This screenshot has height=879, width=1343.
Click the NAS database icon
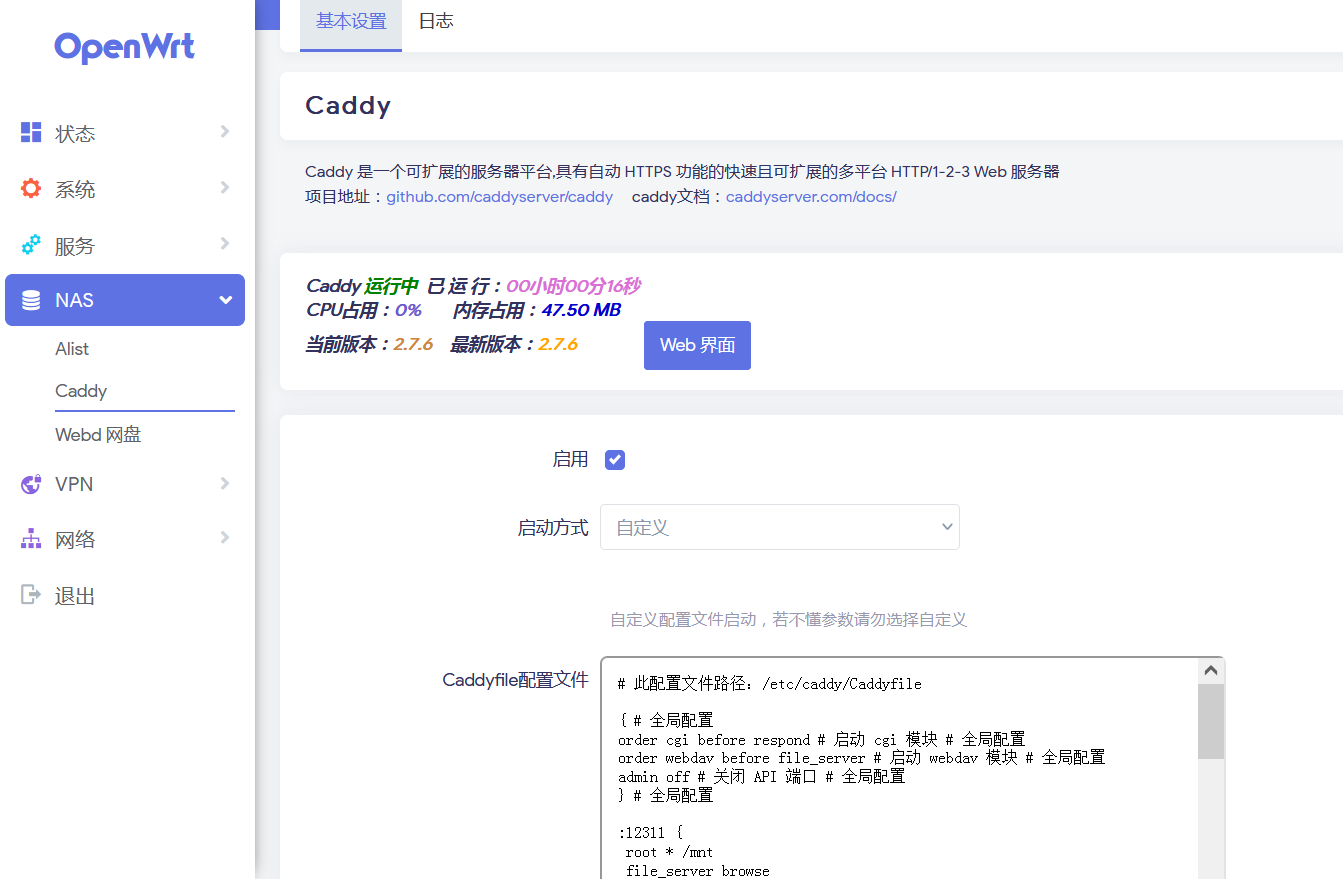[x=31, y=300]
